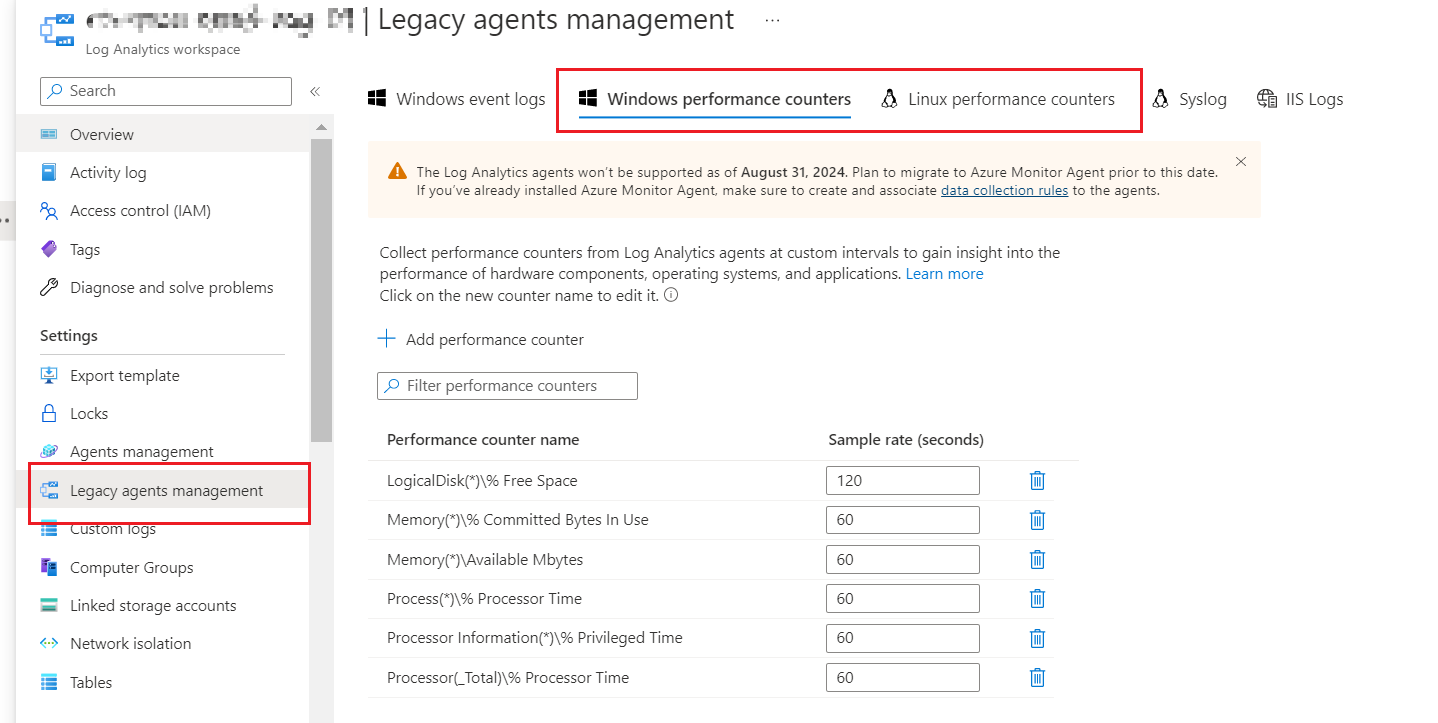1438x723 pixels.
Task: Click the Export template icon
Action: pyautogui.click(x=49, y=375)
